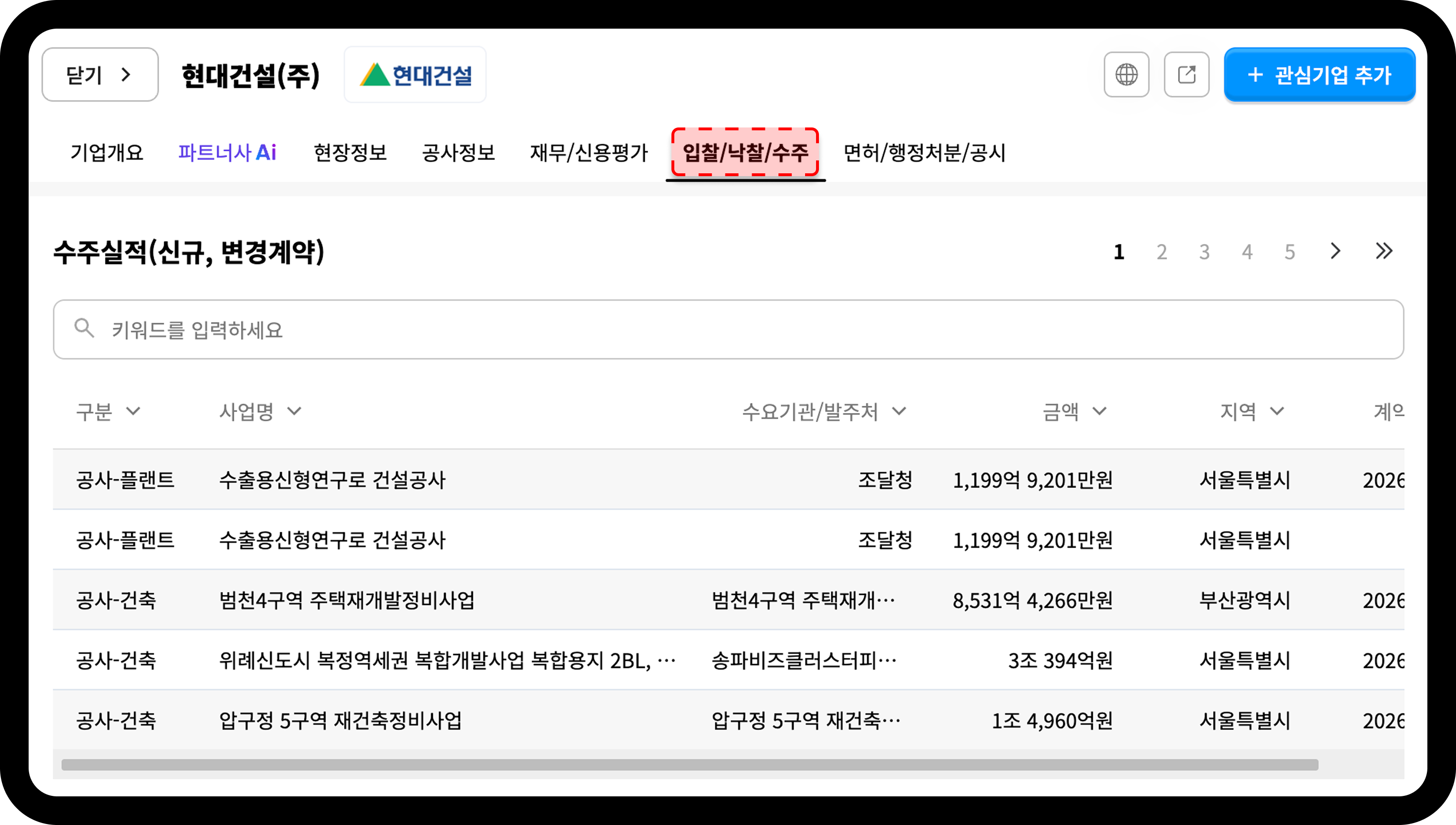Click 압구정 5구역 재건축정비사업 project name
This screenshot has height=825, width=1456.
(340, 720)
